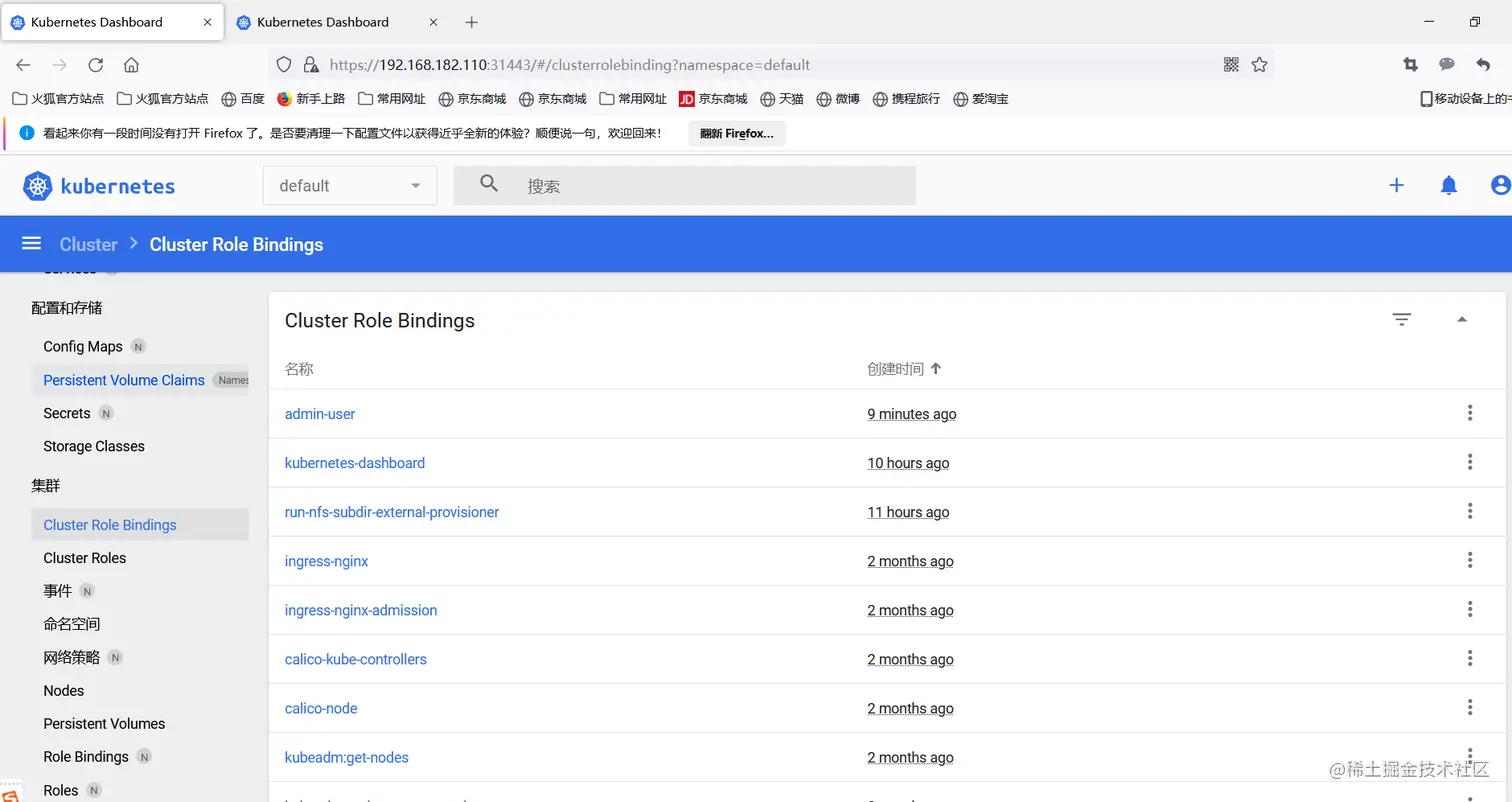Switch to the second Kubernetes Dashboard tab
The image size is (1512, 802).
(x=339, y=22)
